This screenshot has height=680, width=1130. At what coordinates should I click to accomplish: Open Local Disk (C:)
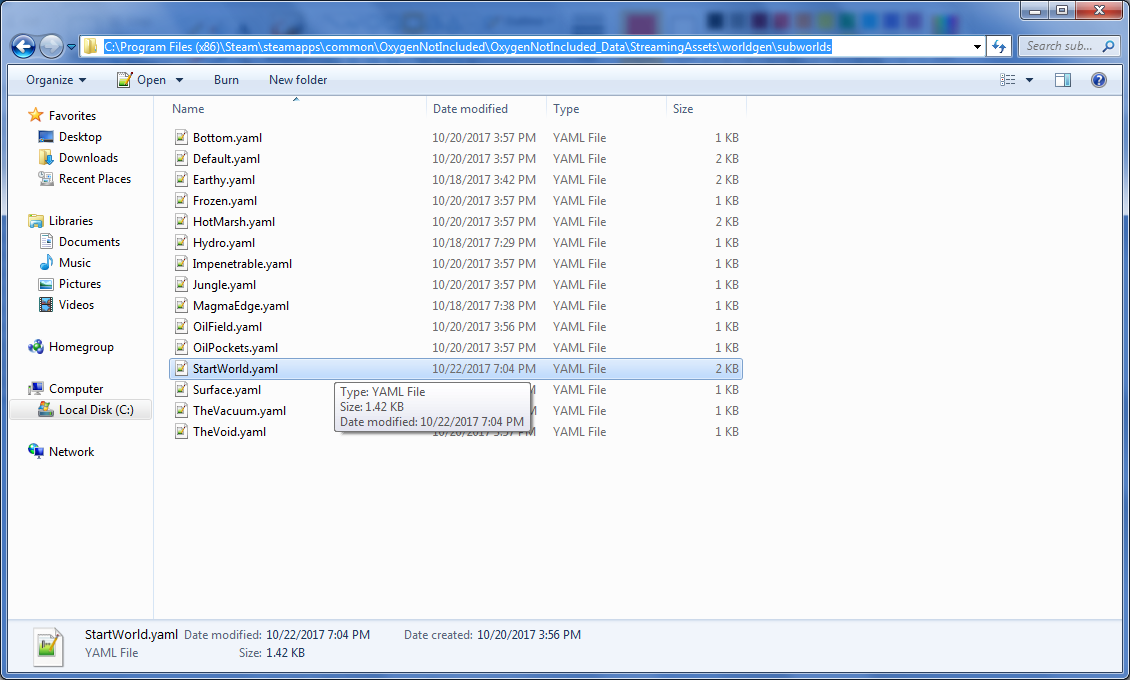pos(96,410)
